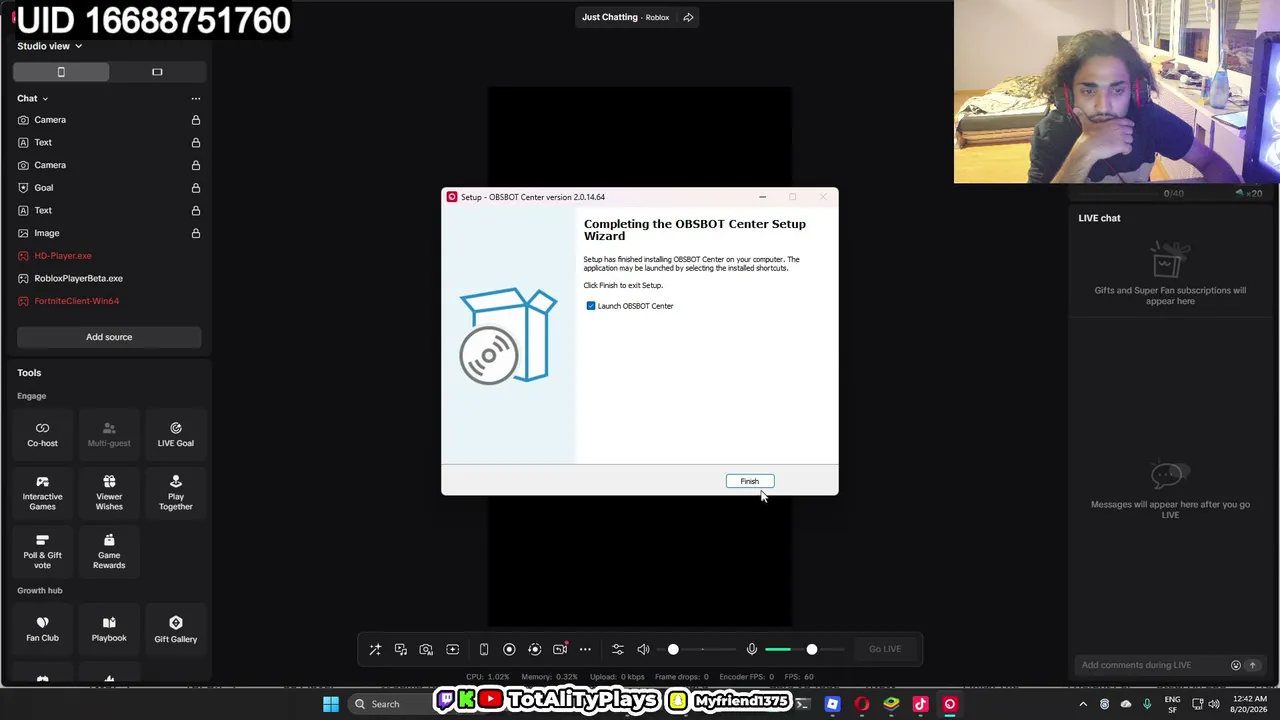The image size is (1280, 720).
Task: Click the Add source button
Action: [109, 337]
